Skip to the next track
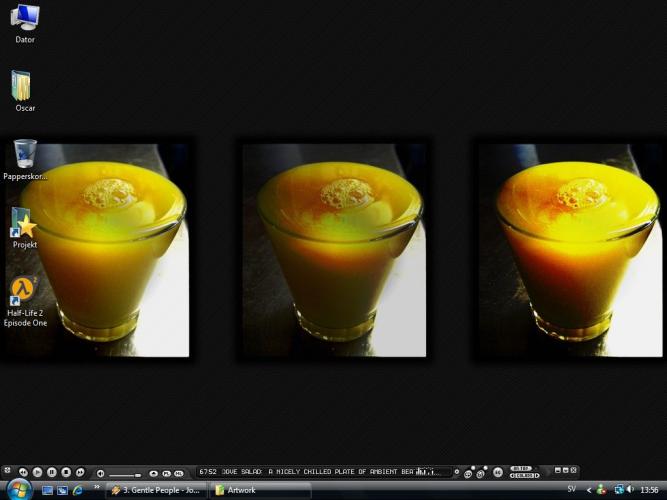Viewport: 667px width, 500px height. [80, 471]
